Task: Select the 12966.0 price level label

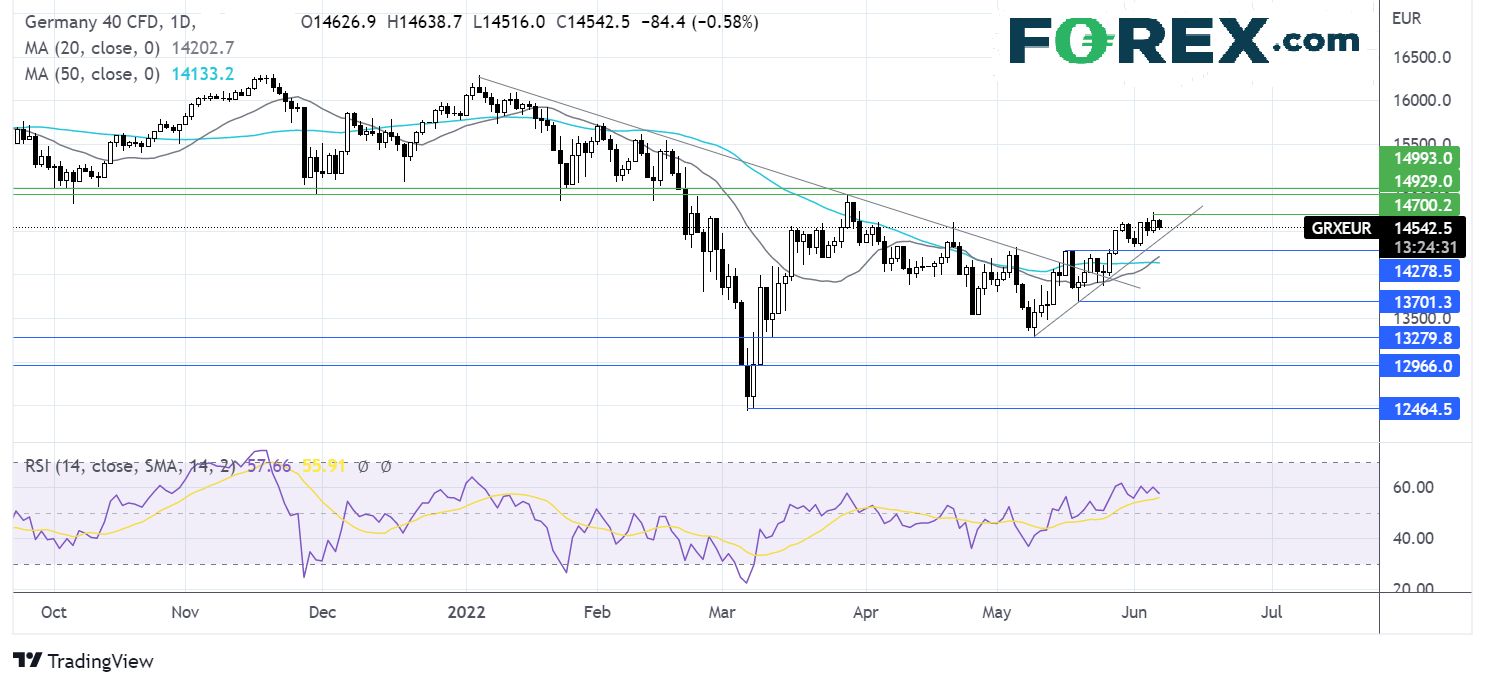Action: click(1420, 366)
